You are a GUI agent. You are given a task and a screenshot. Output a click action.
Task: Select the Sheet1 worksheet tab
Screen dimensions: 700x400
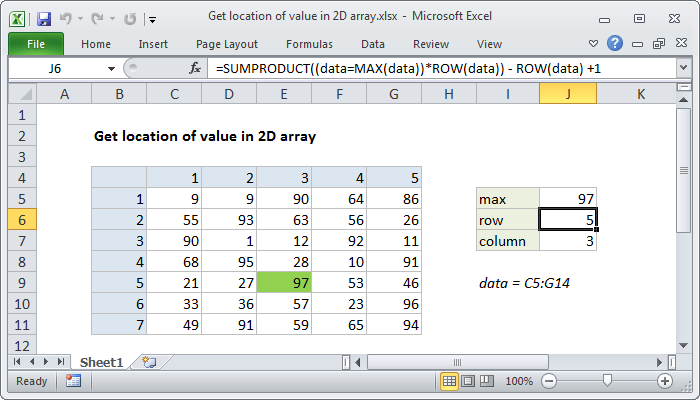101,361
